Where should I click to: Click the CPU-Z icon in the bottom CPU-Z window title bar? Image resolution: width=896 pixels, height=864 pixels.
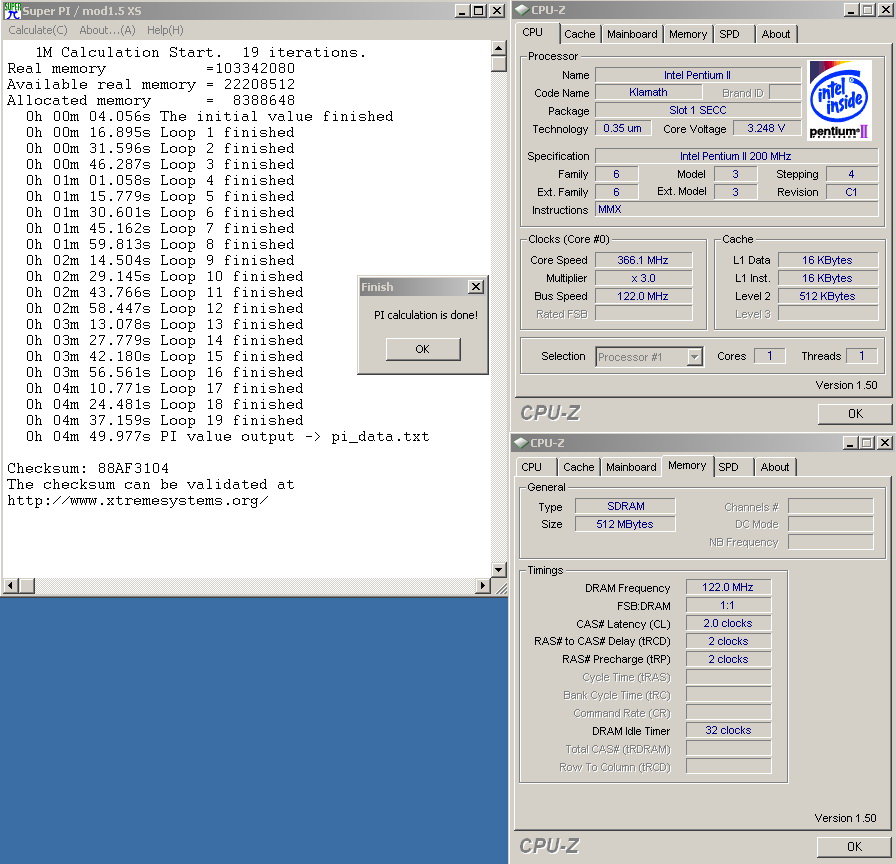(x=521, y=442)
